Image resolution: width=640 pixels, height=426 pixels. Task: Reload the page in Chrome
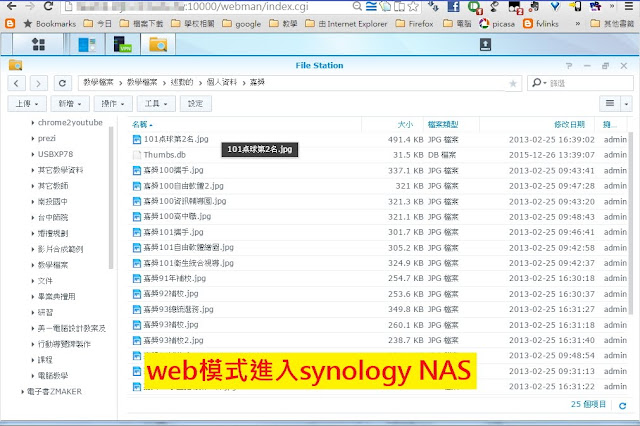(48, 6)
